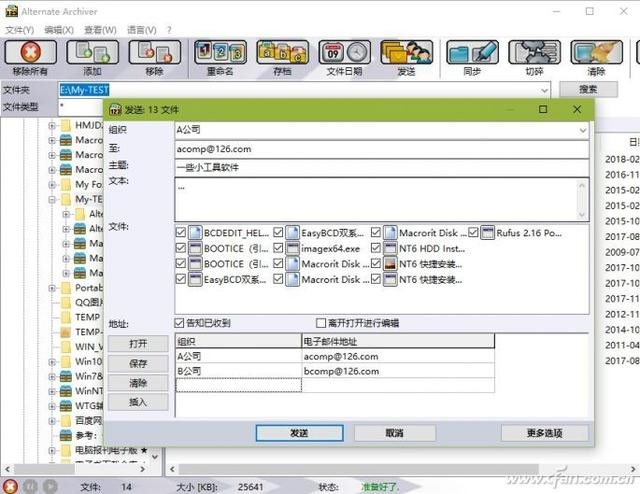
Task: Click the text box vertical scrollbar down arrow
Action: coord(582,214)
